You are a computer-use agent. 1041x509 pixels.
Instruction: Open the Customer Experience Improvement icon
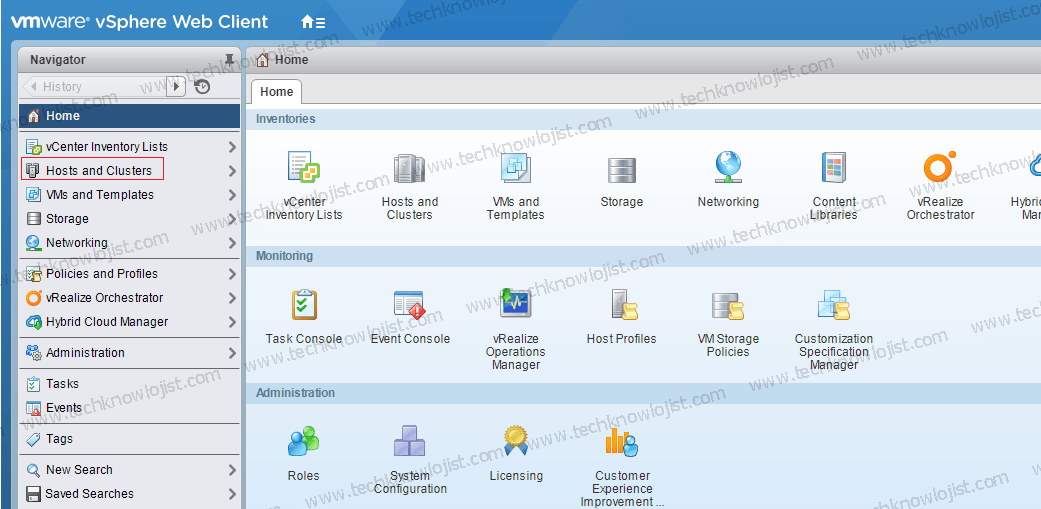621,441
